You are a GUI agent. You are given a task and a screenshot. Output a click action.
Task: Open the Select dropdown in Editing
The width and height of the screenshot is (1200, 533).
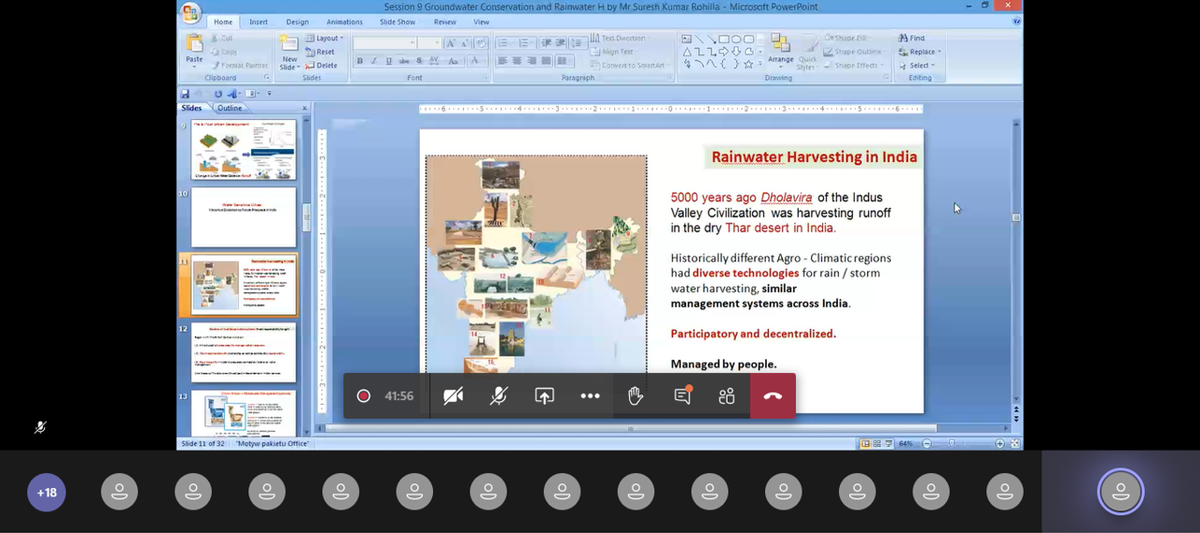coord(918,65)
